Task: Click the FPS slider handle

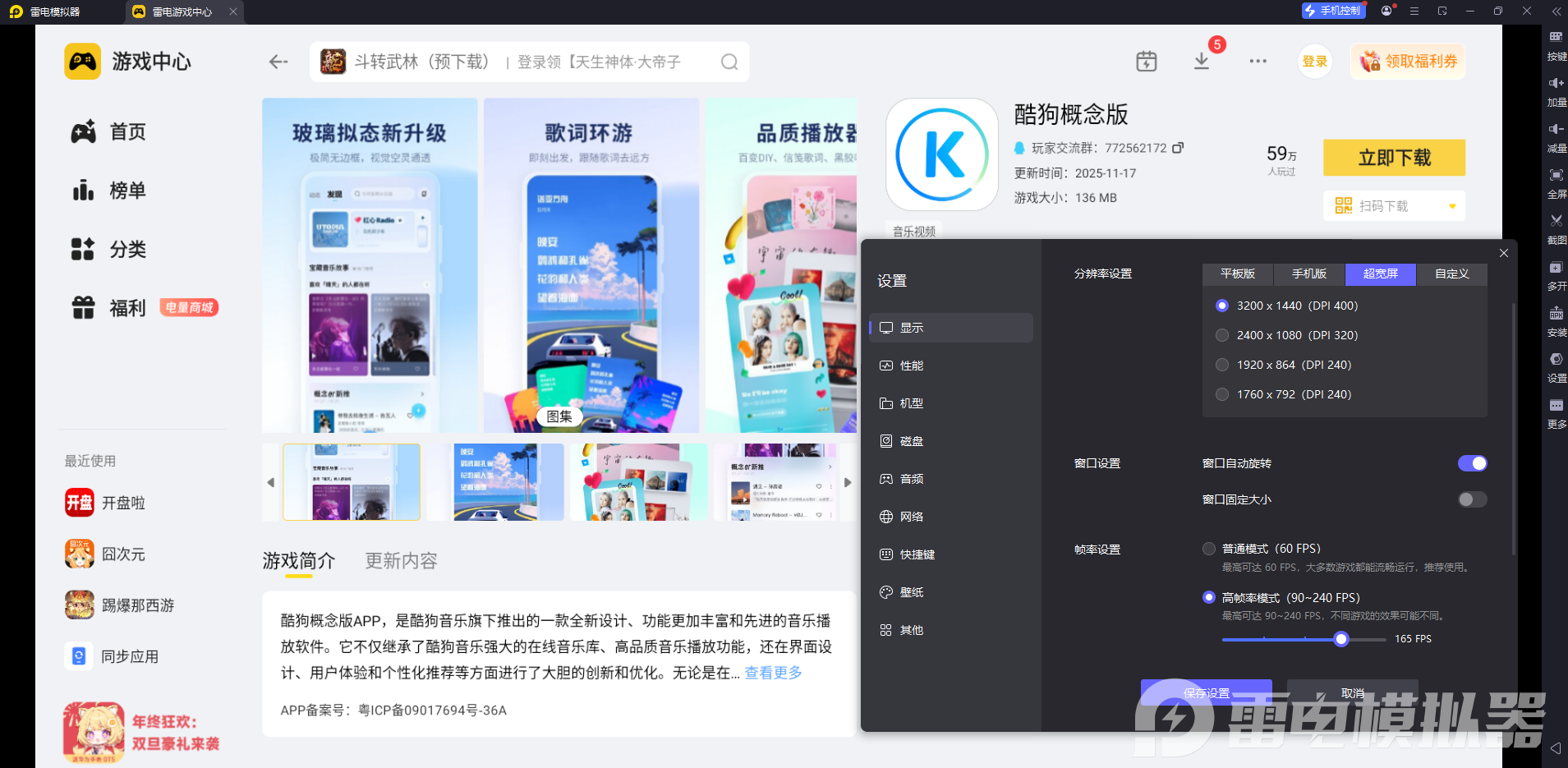Action: pos(1341,639)
